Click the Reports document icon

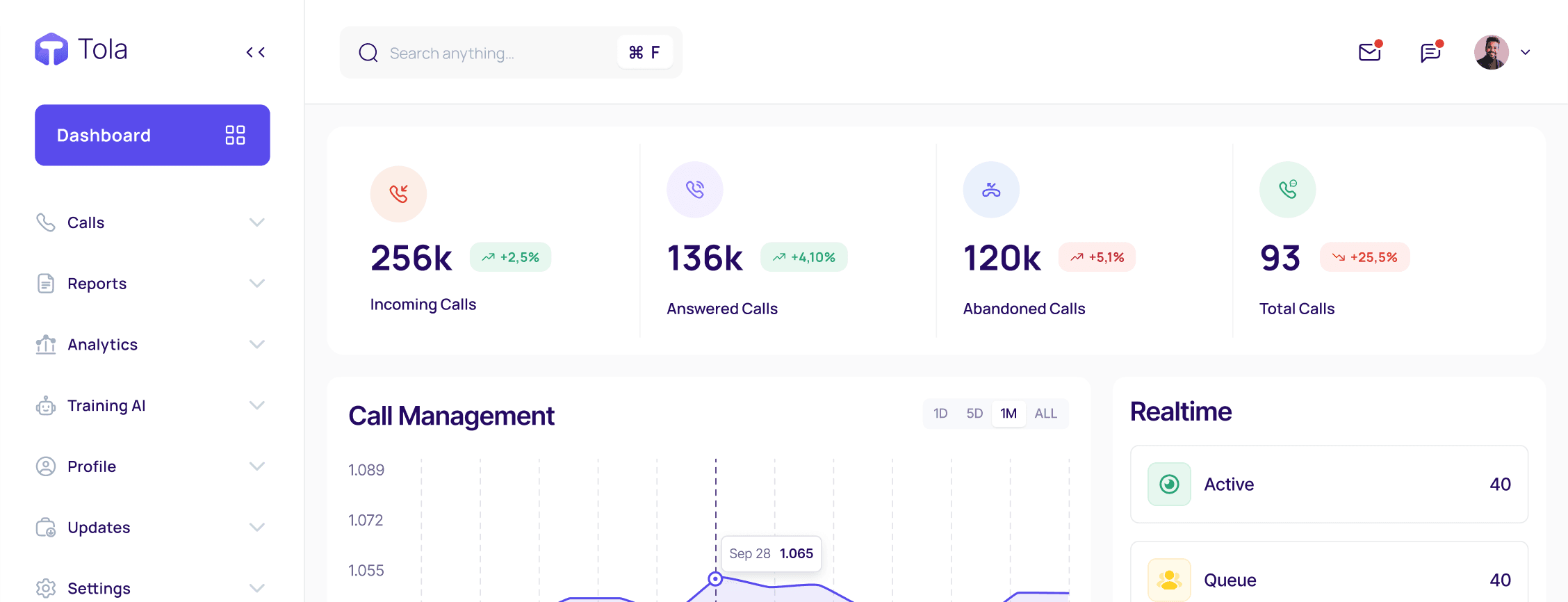tap(46, 284)
